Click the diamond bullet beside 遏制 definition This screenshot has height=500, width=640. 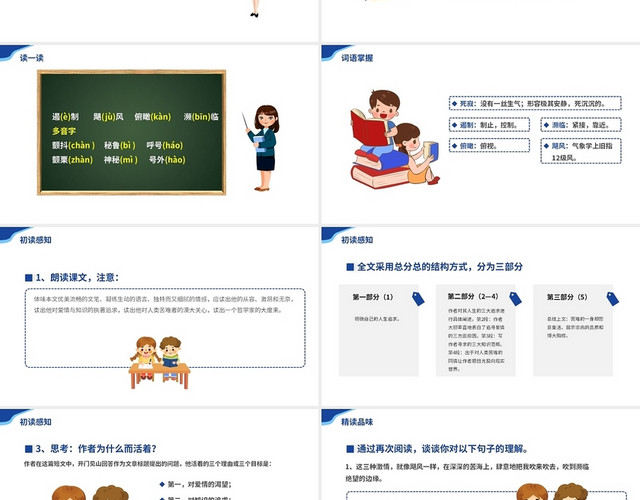click(454, 125)
